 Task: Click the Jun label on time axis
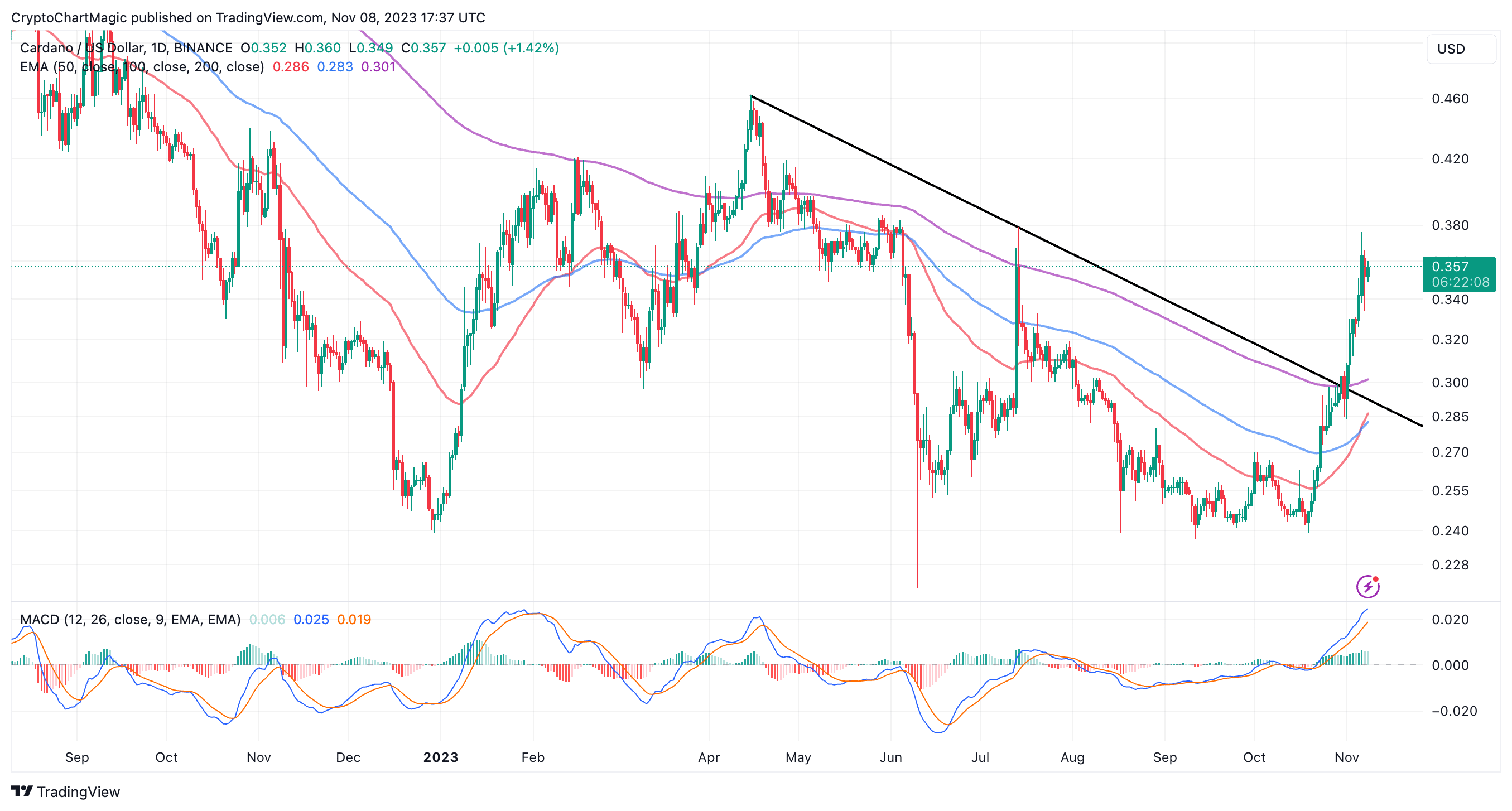click(890, 757)
